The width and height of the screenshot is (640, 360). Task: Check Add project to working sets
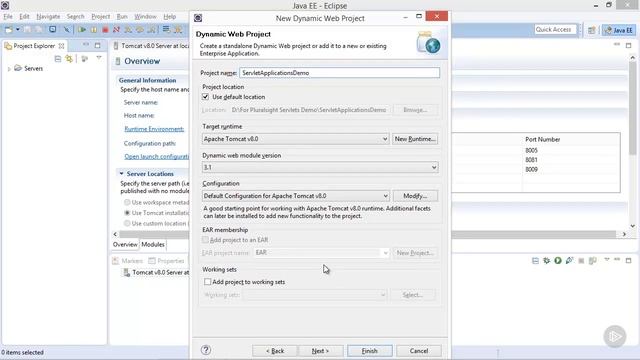tap(207, 282)
